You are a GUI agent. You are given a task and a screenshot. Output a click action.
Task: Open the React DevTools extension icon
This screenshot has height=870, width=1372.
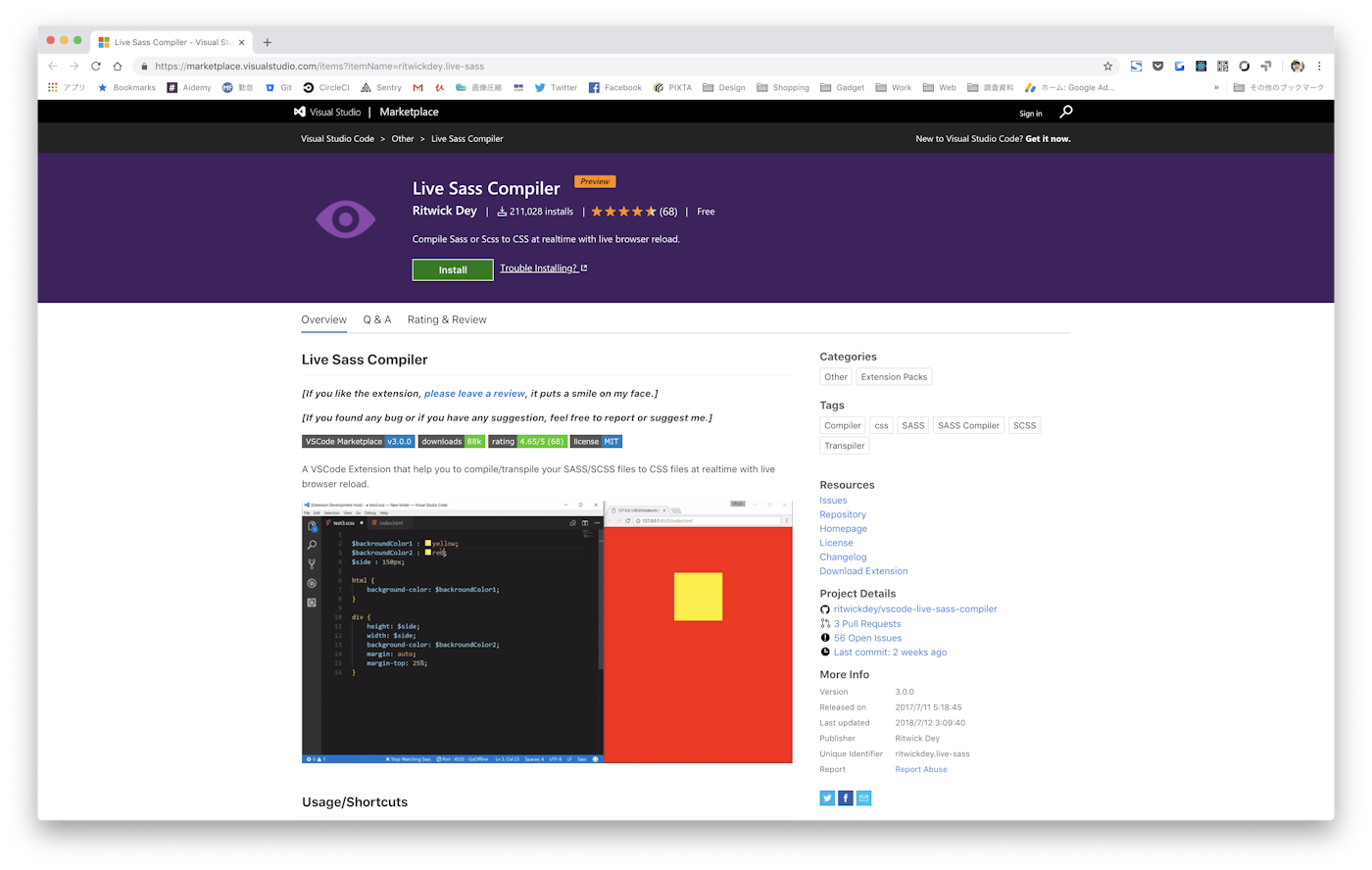click(x=1200, y=67)
